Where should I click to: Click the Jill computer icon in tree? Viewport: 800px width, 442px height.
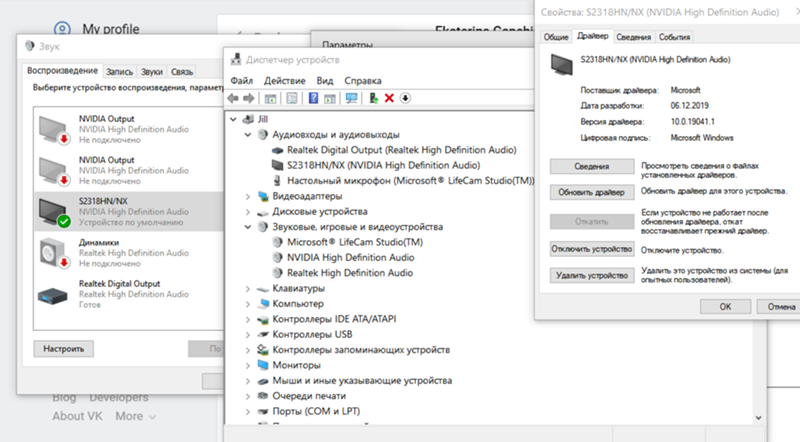tap(248, 119)
